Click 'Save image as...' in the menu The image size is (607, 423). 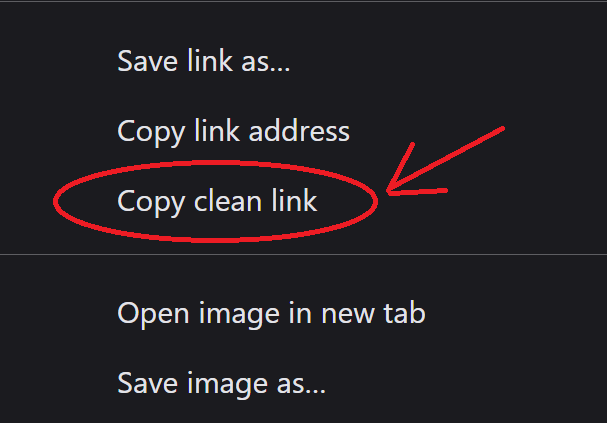[x=304, y=383]
